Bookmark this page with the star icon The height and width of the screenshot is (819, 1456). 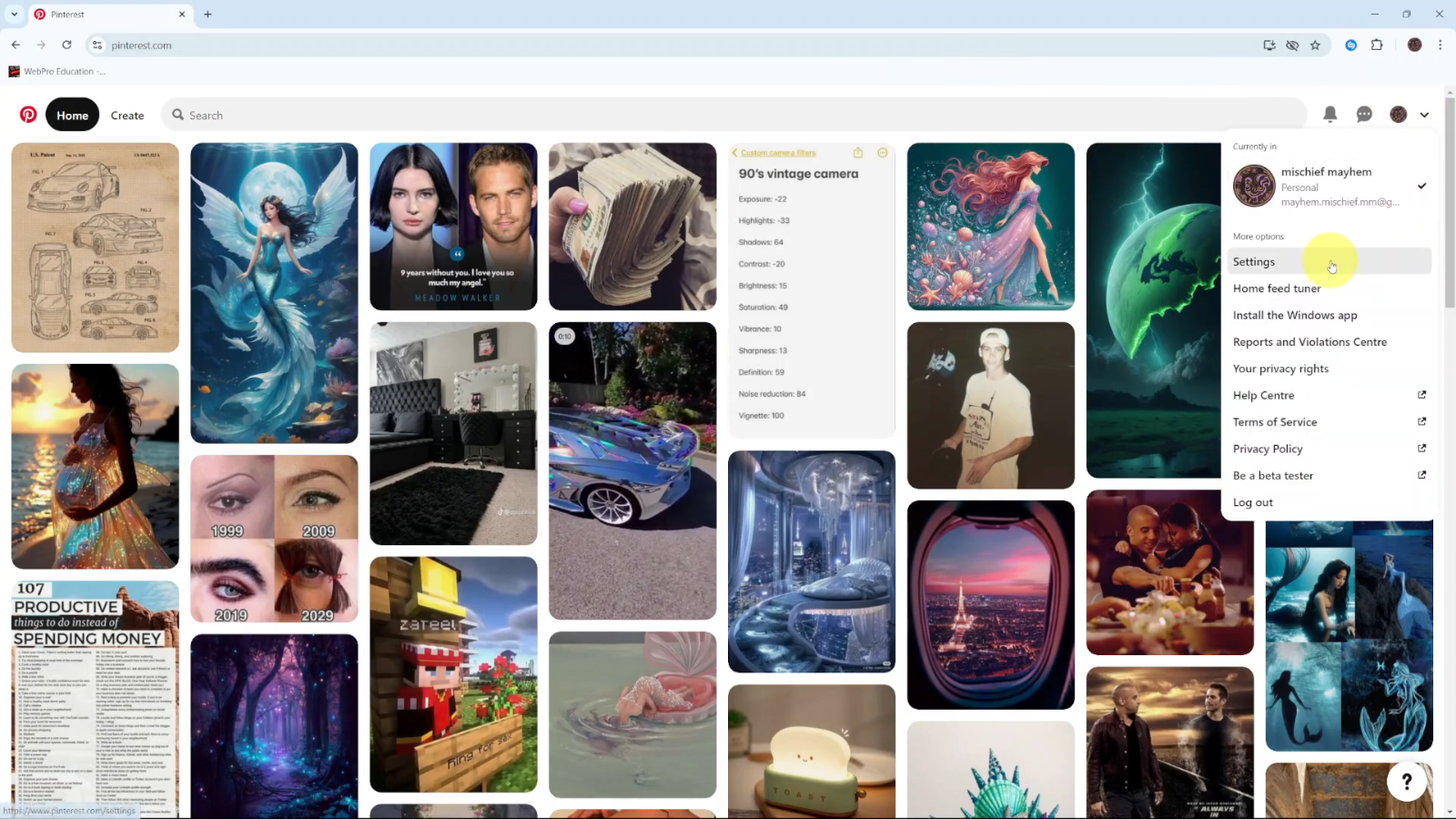tap(1315, 45)
